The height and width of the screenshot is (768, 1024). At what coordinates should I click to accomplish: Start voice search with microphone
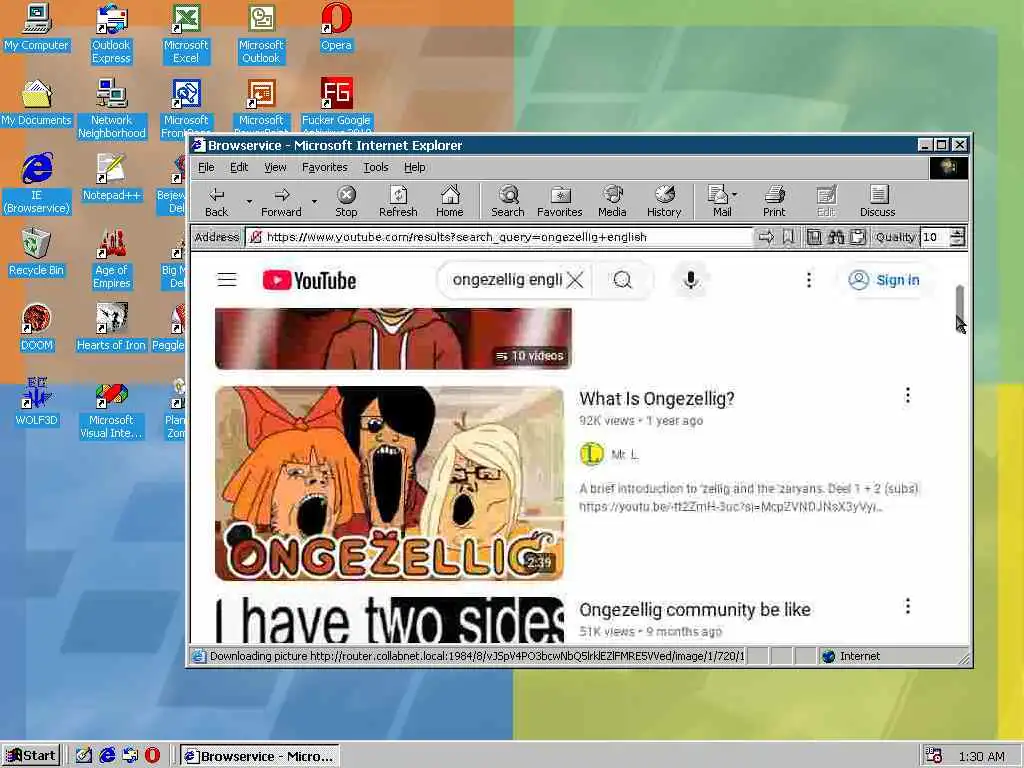pyautogui.click(x=691, y=280)
